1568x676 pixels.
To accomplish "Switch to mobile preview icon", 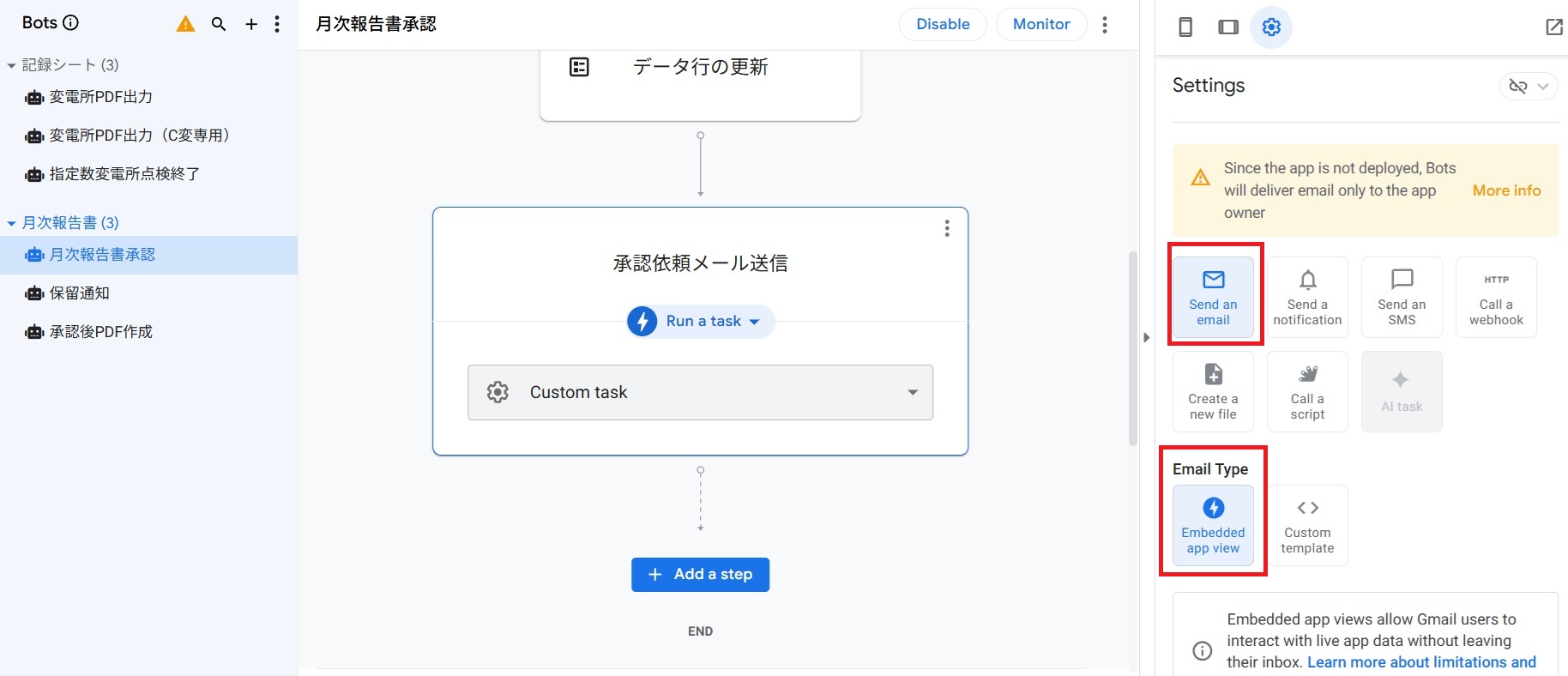I will point(1185,27).
